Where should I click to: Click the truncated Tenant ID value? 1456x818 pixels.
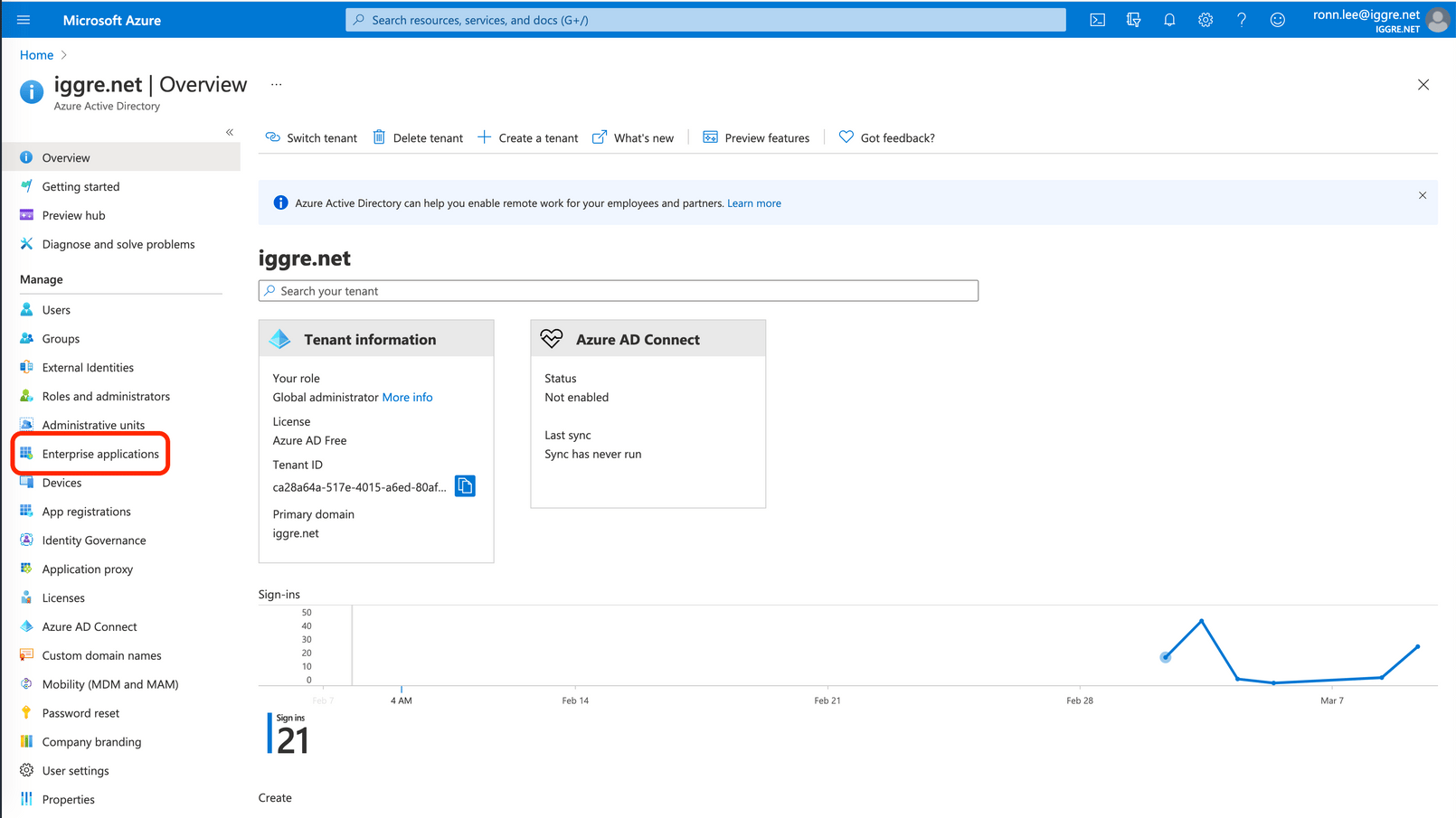(x=359, y=487)
